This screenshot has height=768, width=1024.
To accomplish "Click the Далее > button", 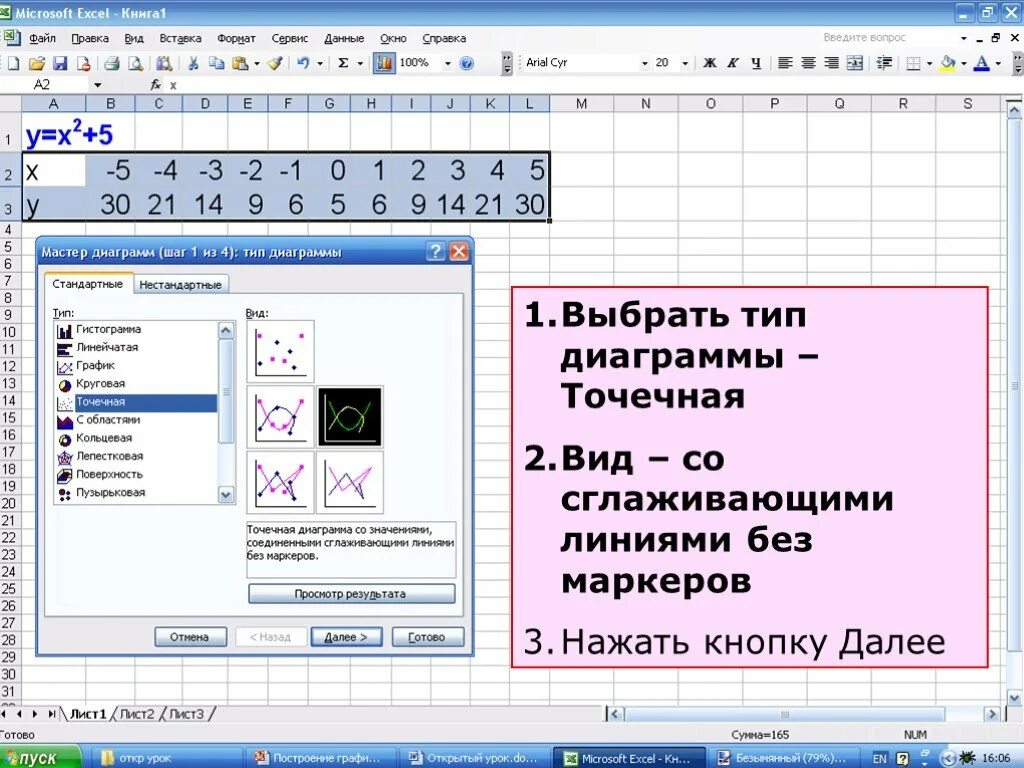I will tap(346, 637).
